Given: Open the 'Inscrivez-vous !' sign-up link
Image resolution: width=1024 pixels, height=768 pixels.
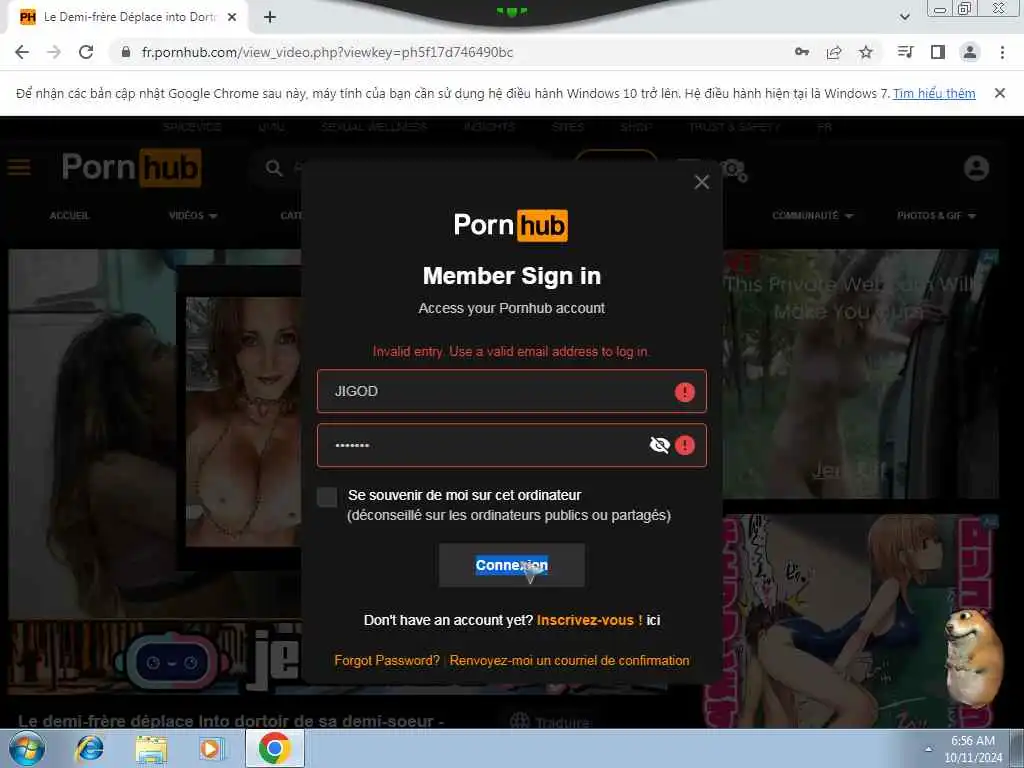Looking at the screenshot, I should (x=589, y=620).
